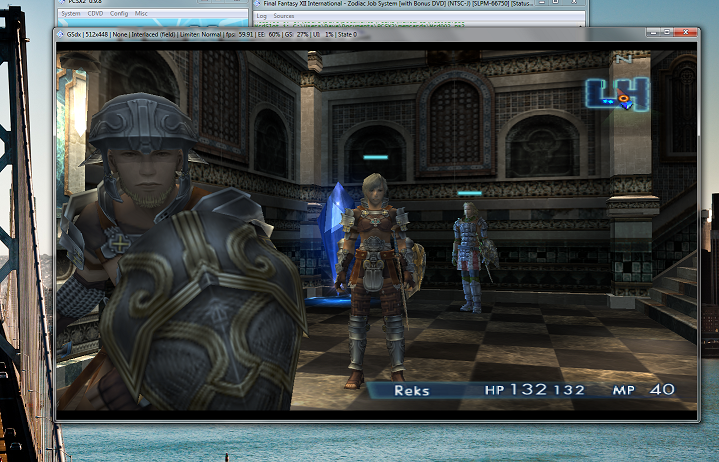Click the minimap icon in the game
This screenshot has width=719, height=462.
tap(618, 94)
